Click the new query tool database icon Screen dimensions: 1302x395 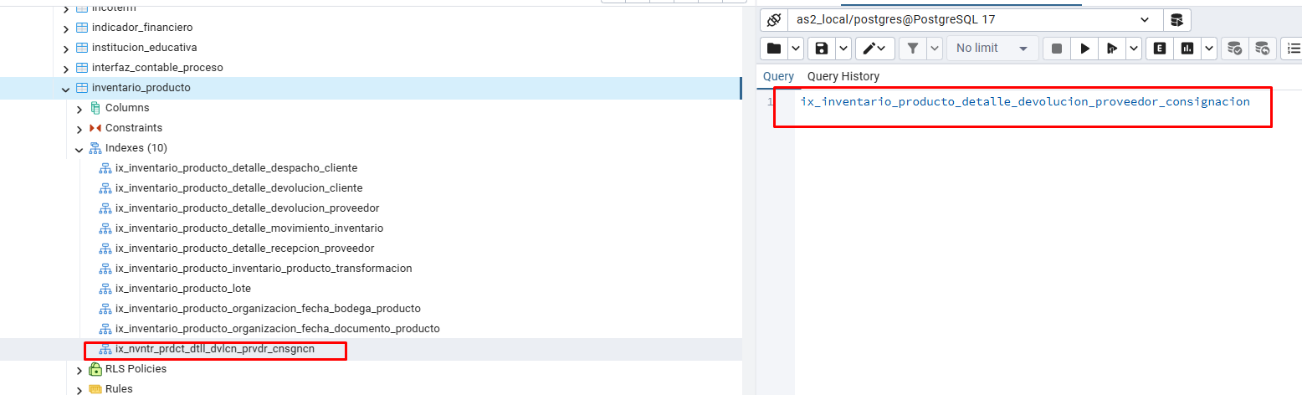(1177, 20)
